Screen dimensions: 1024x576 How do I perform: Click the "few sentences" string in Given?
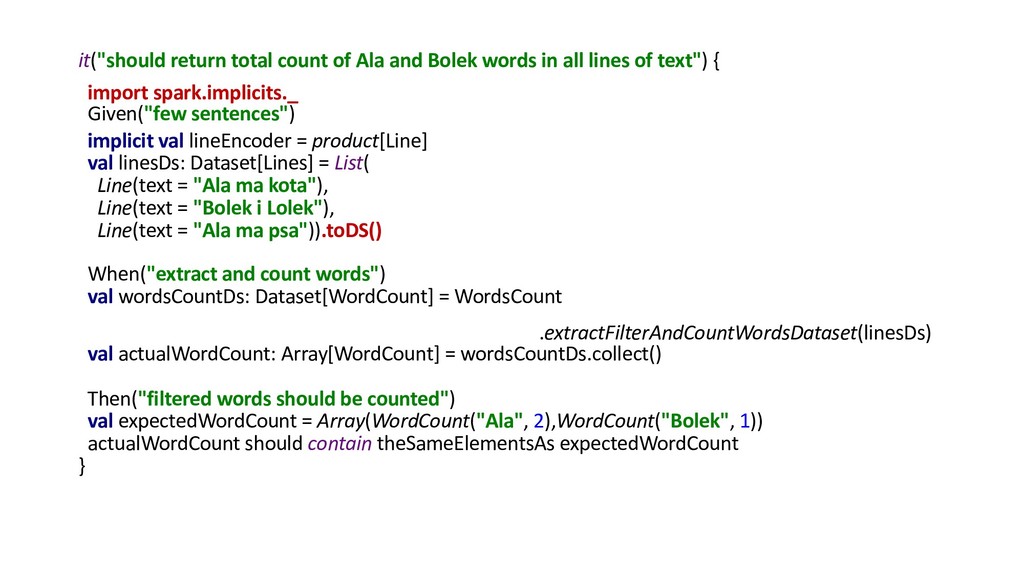click(216, 114)
